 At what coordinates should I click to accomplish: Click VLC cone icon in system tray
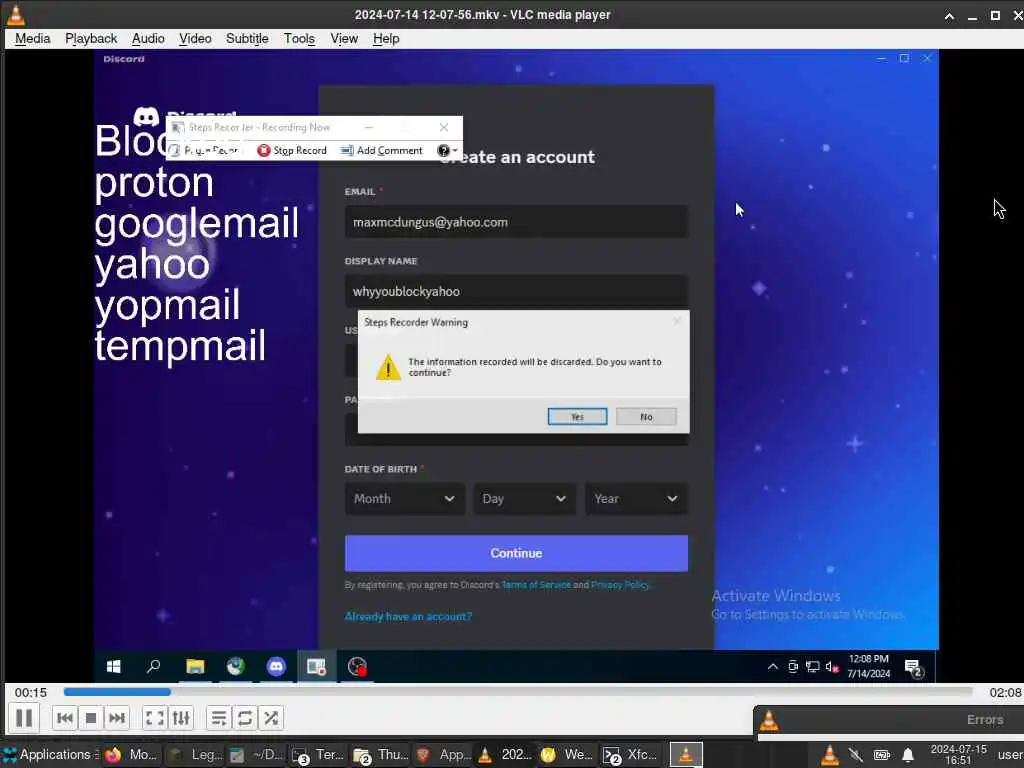(829, 755)
